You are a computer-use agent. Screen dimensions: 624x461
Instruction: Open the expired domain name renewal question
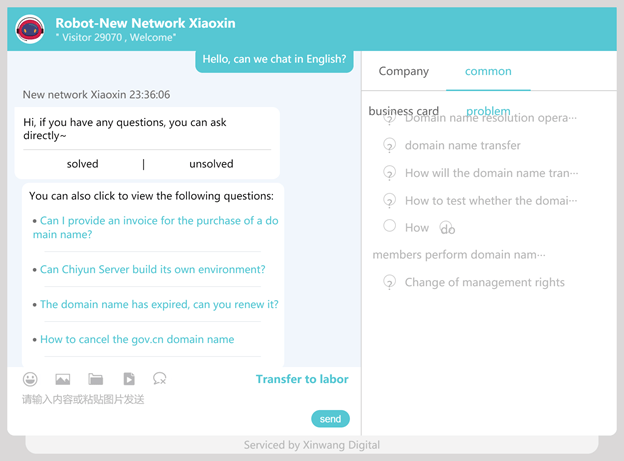point(159,305)
